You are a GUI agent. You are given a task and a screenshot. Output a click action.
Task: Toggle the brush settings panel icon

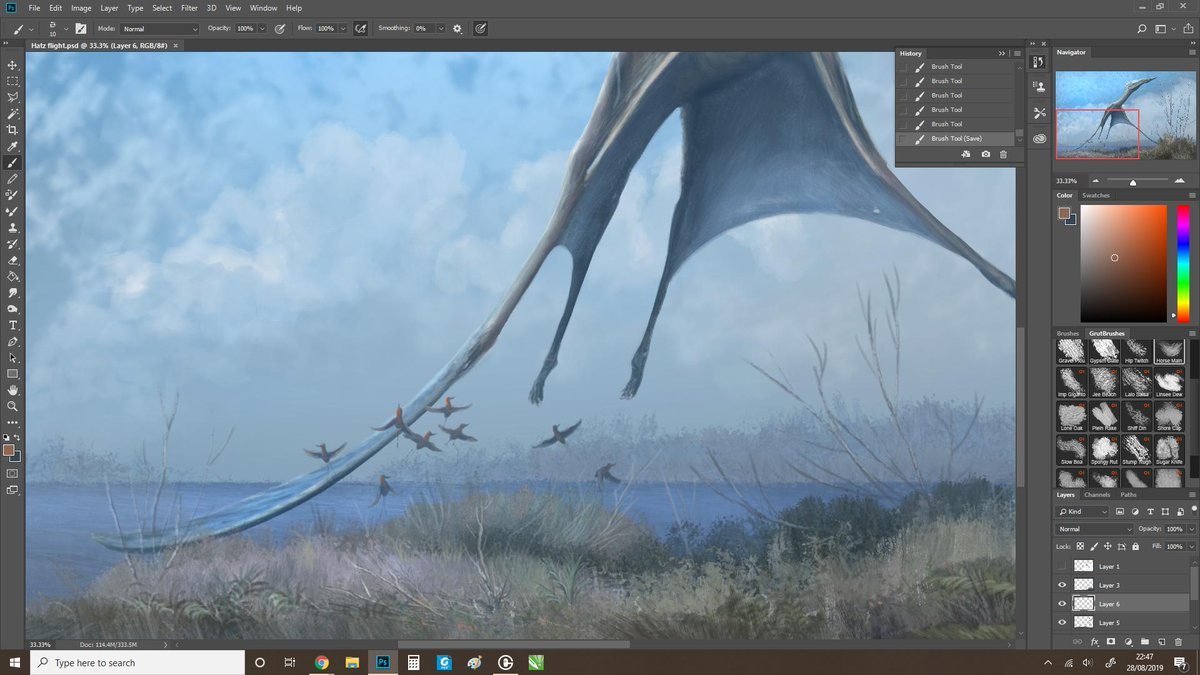(x=80, y=29)
